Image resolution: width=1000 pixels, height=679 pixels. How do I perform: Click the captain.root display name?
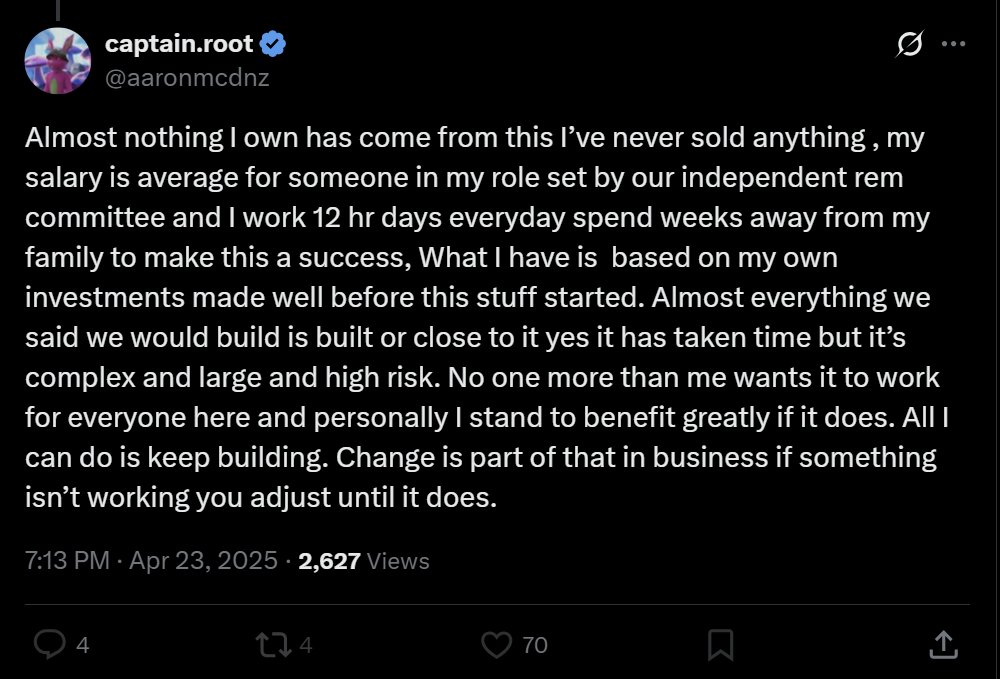(179, 44)
